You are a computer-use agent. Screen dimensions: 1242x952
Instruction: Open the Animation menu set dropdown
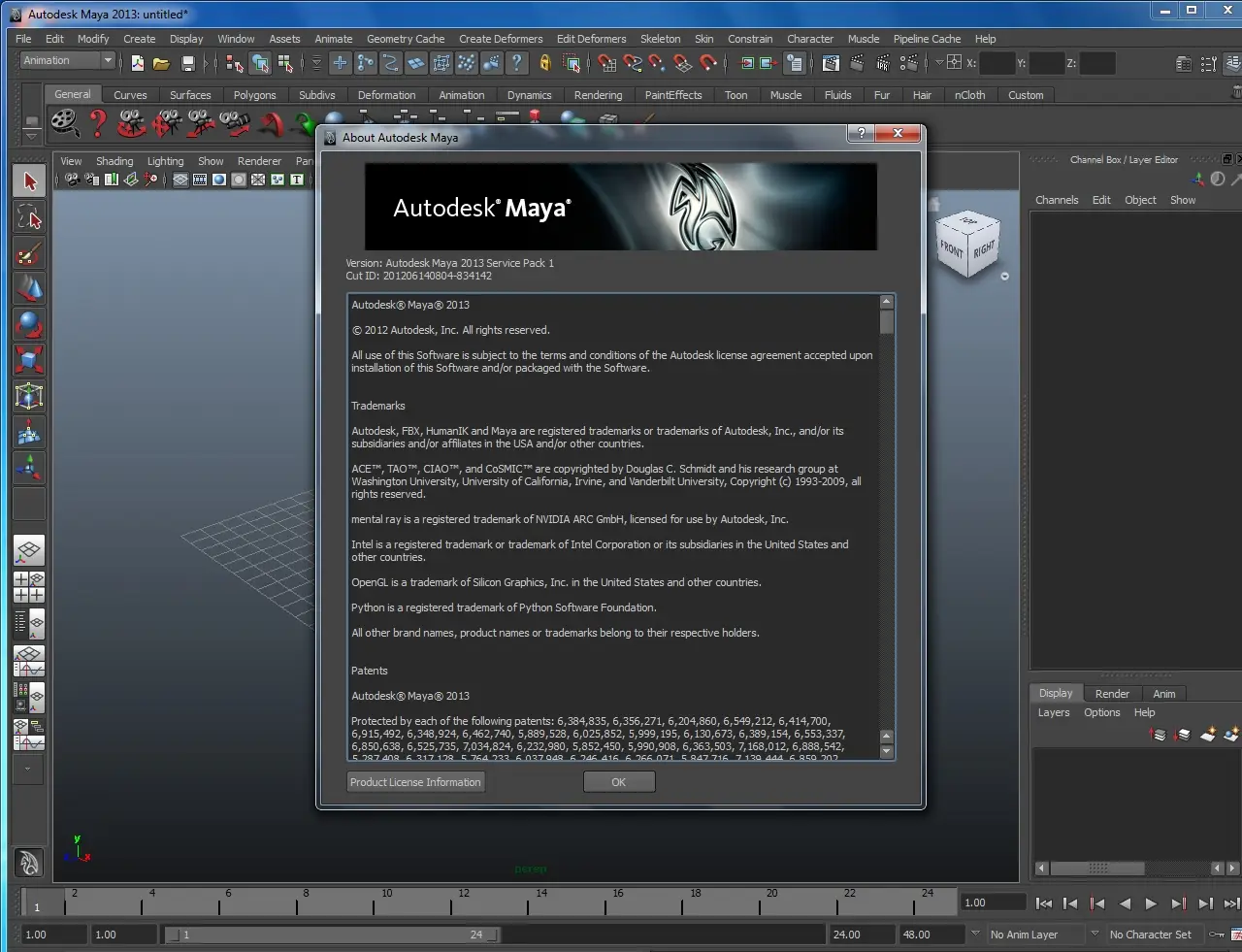(x=68, y=60)
